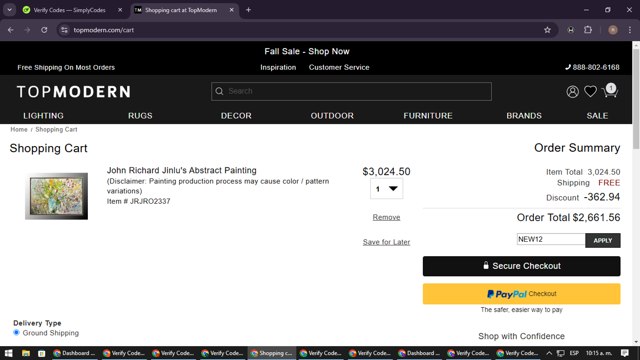Open the SALE menu
The image size is (640, 360).
[597, 116]
